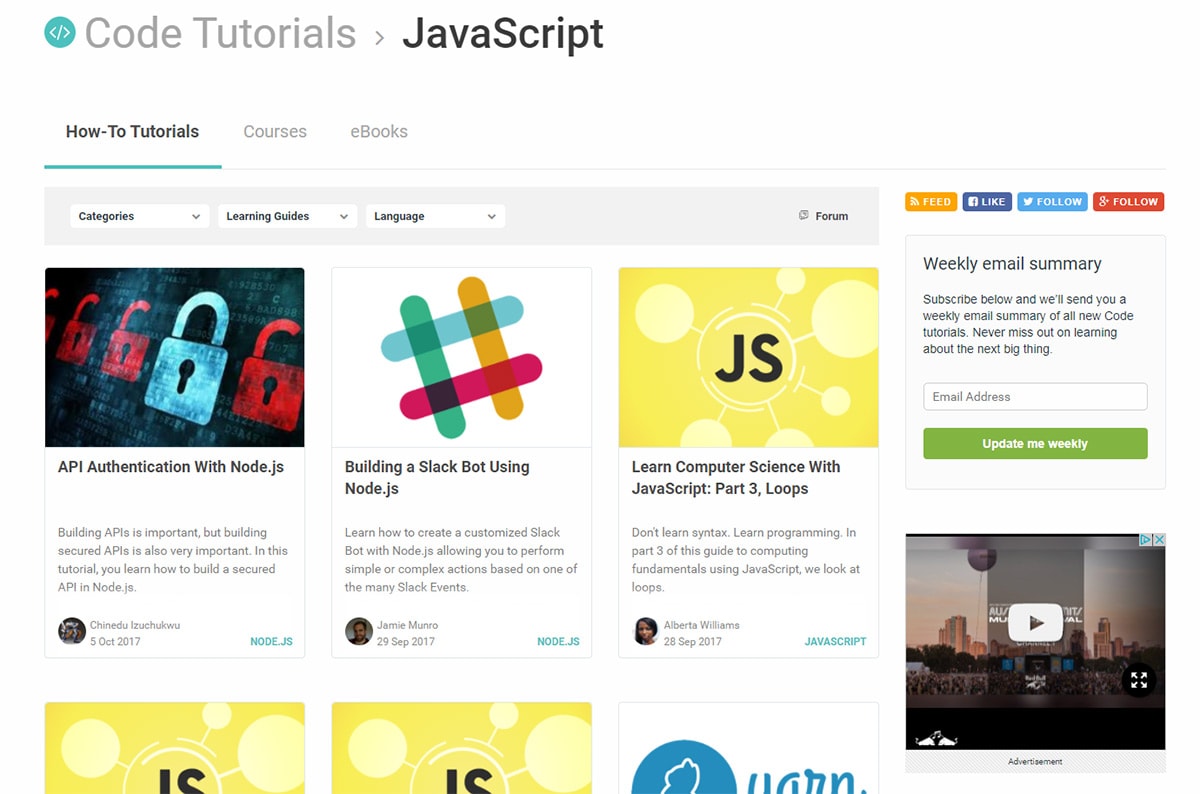1200x794 pixels.
Task: Open the JAVASCRIPT category link
Action: 835,641
